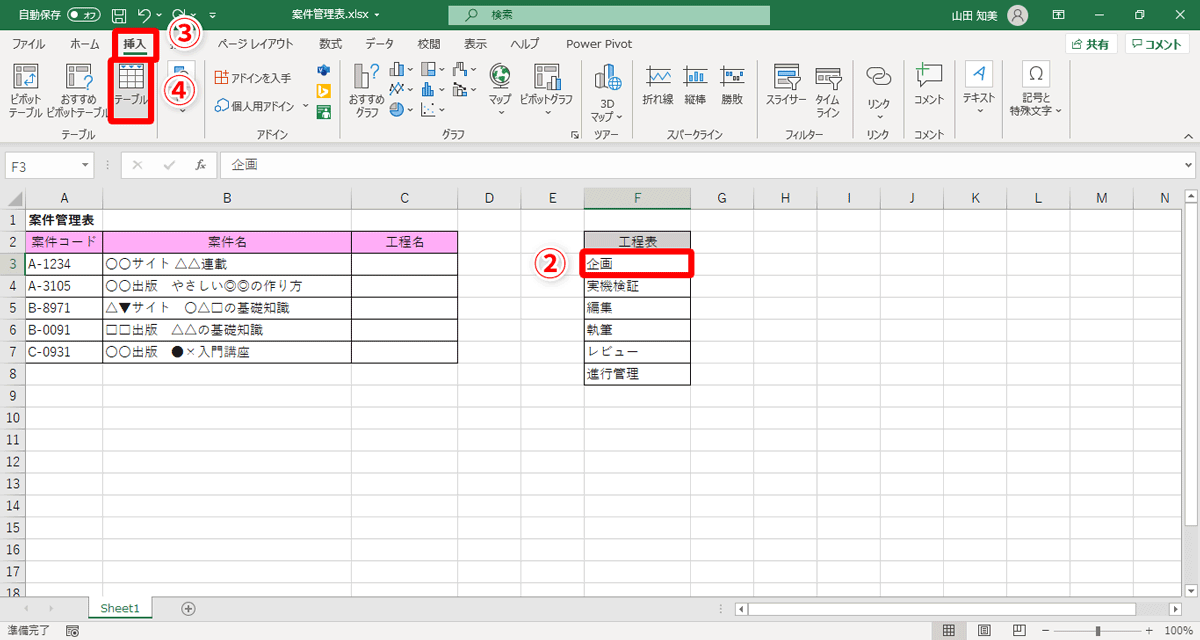Select cell F3 containing 企画
The width and height of the screenshot is (1200, 640).
(x=636, y=263)
